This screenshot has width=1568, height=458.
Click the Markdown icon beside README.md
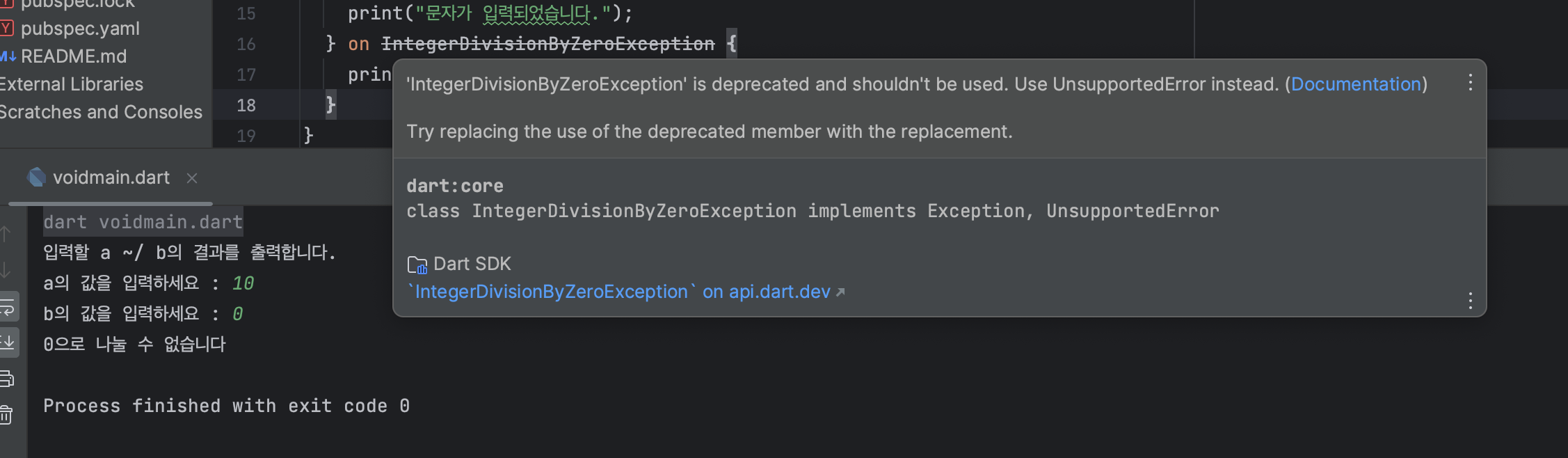(6, 56)
